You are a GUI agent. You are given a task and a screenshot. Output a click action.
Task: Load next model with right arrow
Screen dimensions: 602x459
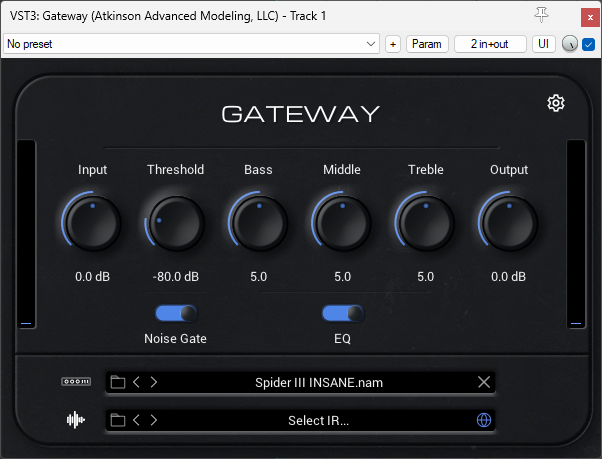click(154, 382)
